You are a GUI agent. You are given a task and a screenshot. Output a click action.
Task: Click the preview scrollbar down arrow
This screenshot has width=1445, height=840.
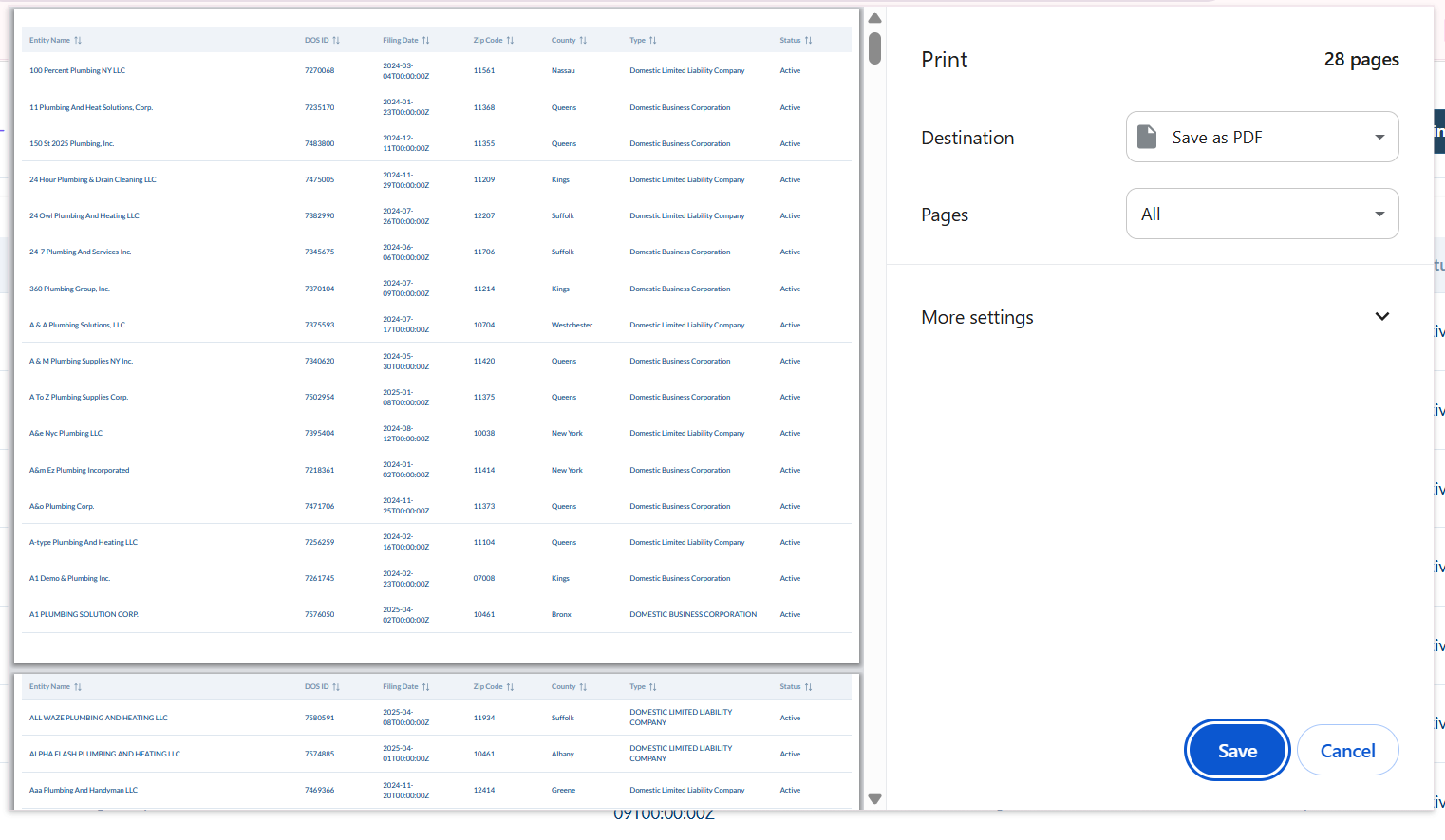tap(874, 799)
